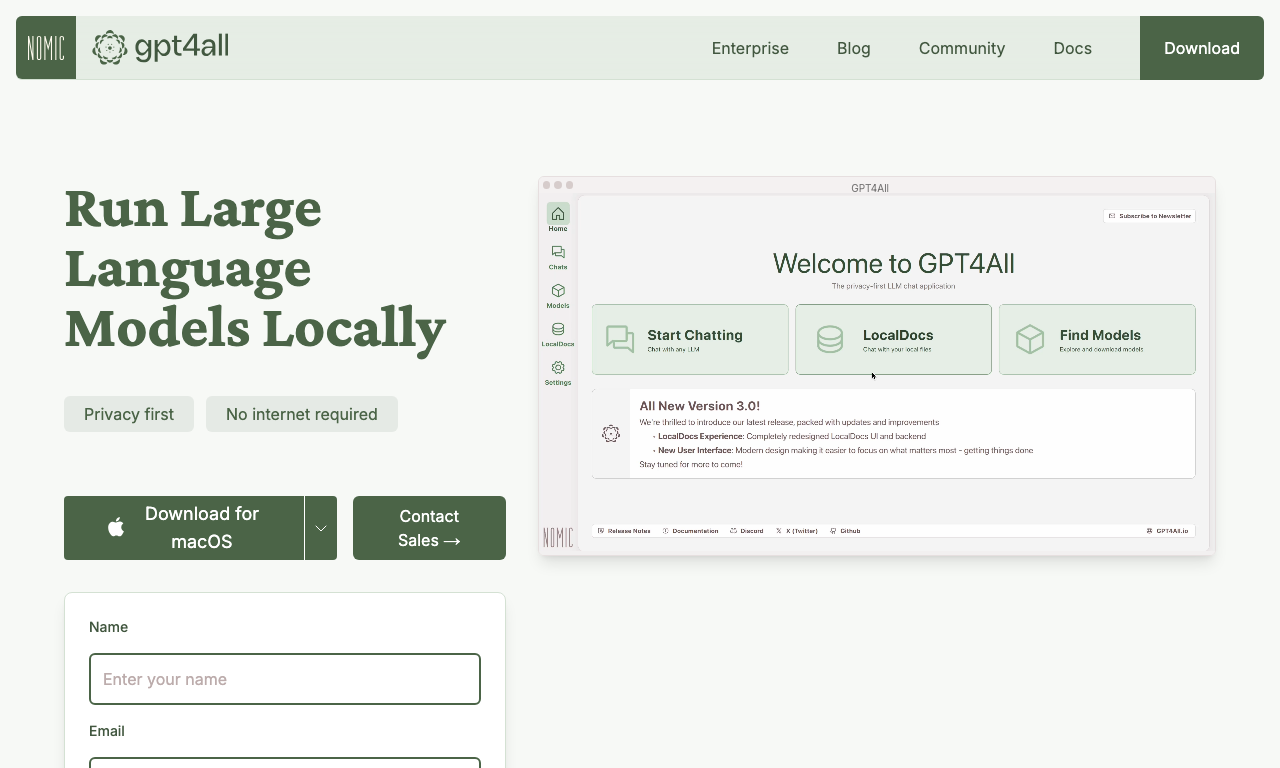Click Download for macOS button
This screenshot has width=1280, height=768.
coord(184,528)
